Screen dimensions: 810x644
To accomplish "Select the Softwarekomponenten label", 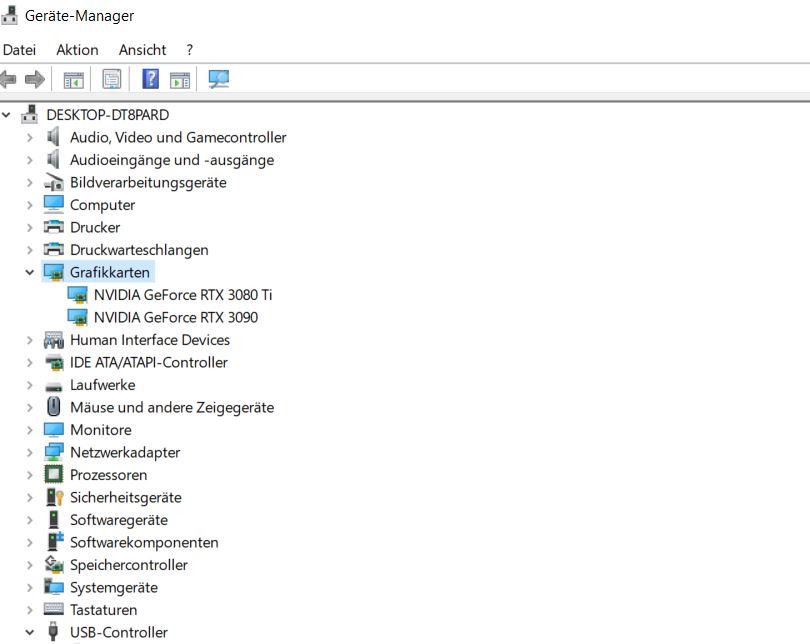I will [x=144, y=542].
